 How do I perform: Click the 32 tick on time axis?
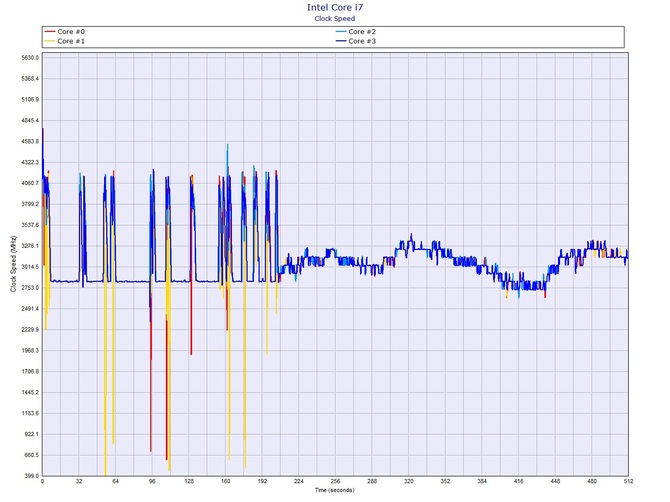pyautogui.click(x=79, y=481)
